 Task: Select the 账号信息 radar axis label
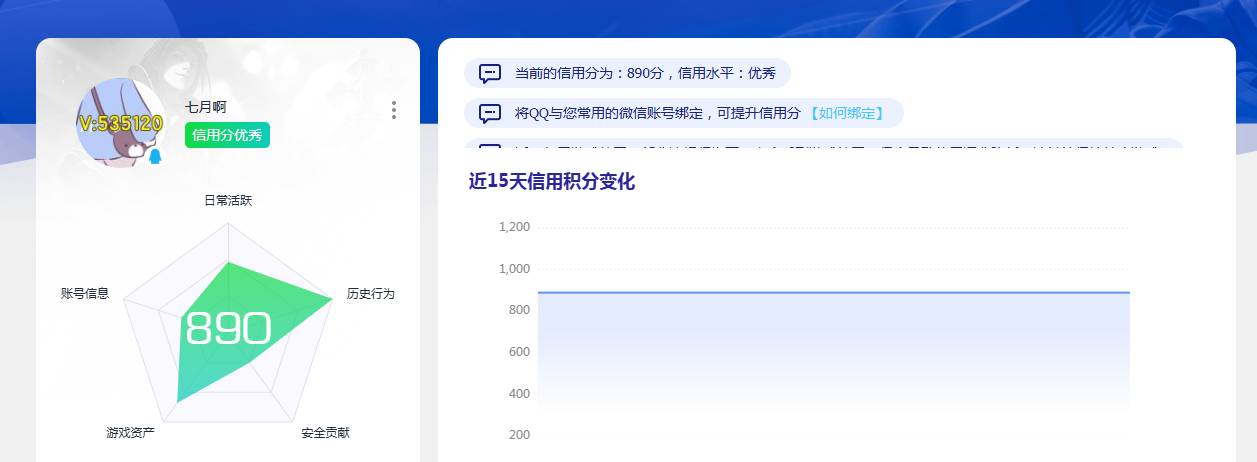[x=85, y=293]
